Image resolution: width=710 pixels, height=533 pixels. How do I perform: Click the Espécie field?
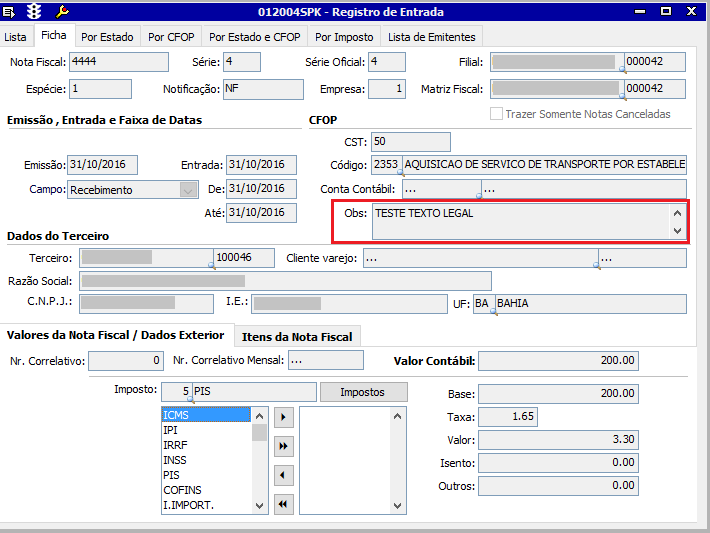coord(101,89)
